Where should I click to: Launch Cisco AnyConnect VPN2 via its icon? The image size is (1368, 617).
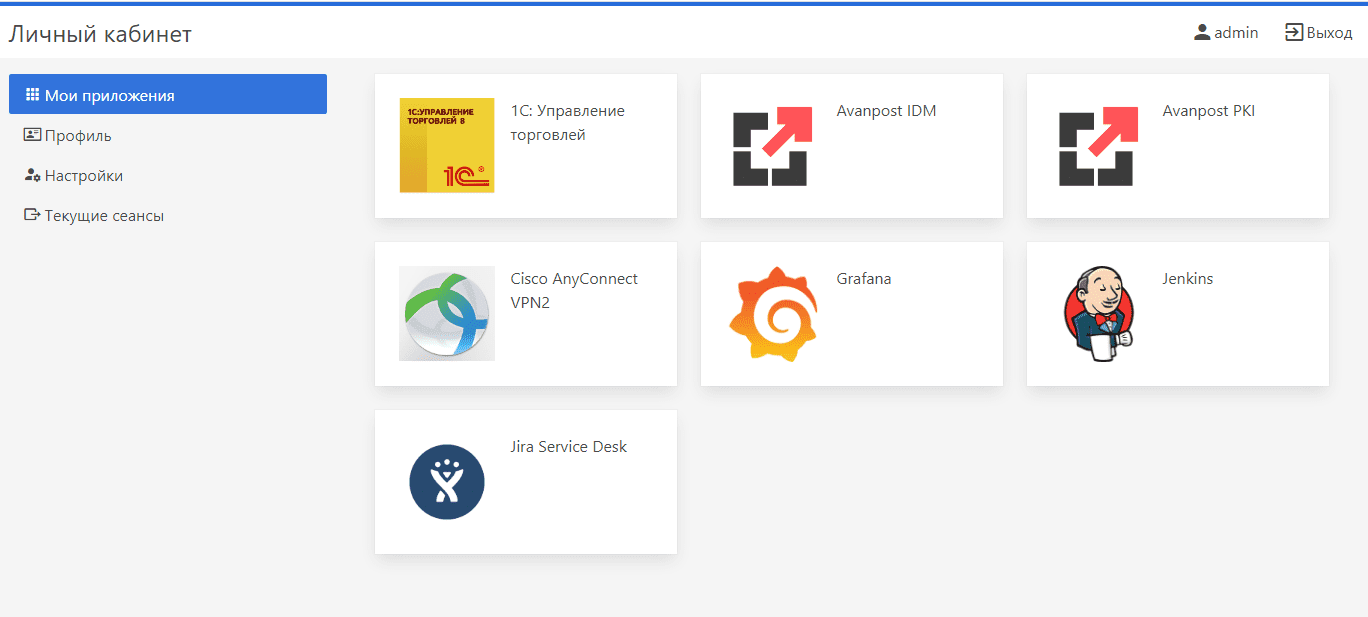pos(447,313)
